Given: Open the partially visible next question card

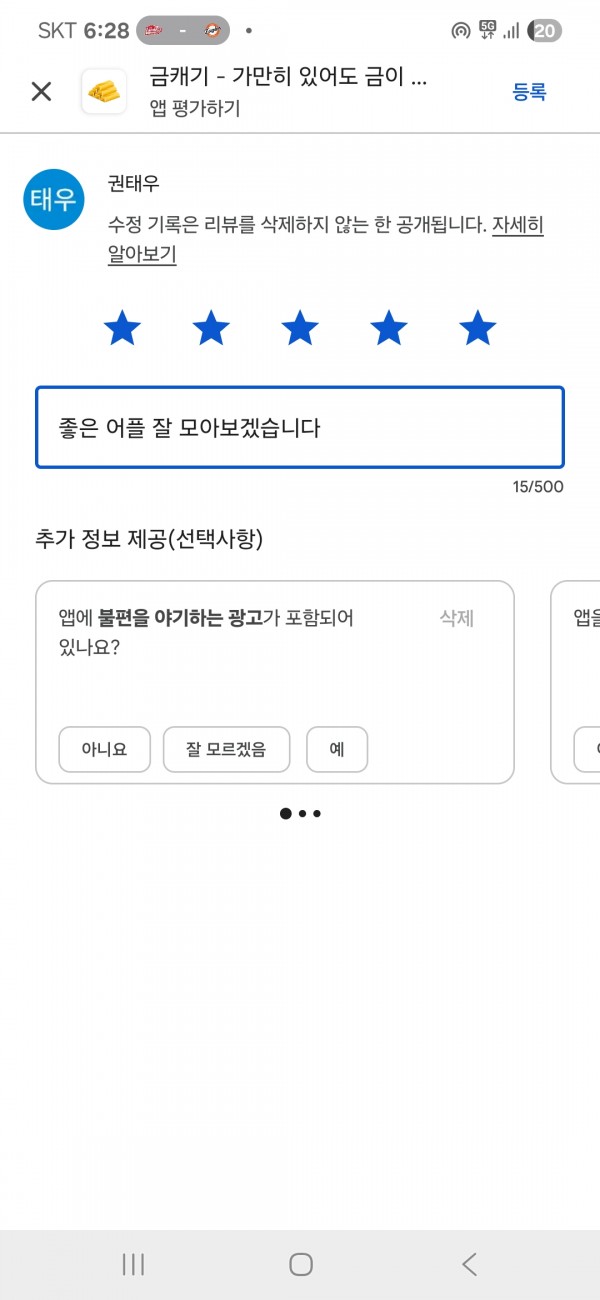Looking at the screenshot, I should point(576,682).
